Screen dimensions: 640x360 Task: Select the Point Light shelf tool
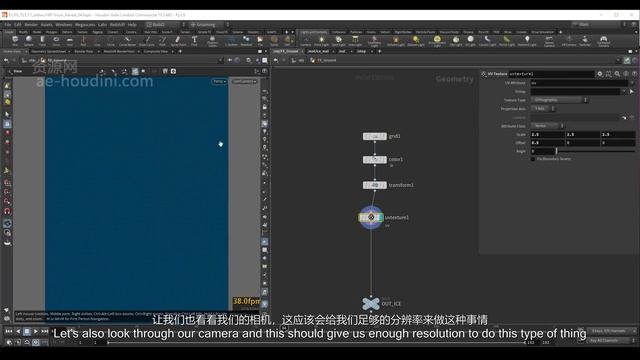pyautogui.click(x=322, y=41)
